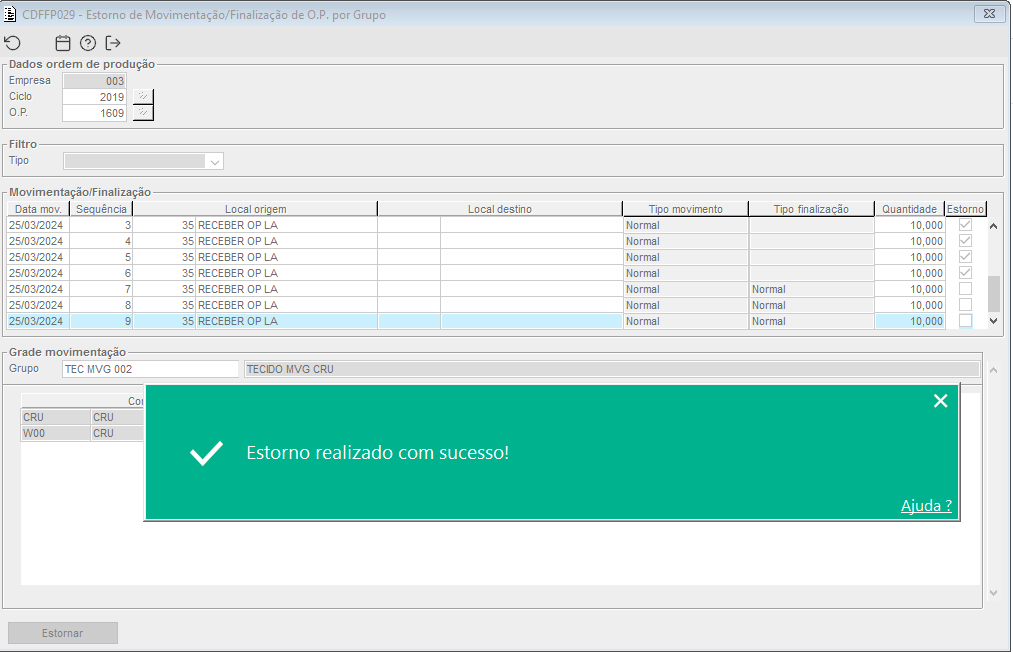Click the exit door toolbar icon
This screenshot has width=1013, height=652.
coord(113,43)
